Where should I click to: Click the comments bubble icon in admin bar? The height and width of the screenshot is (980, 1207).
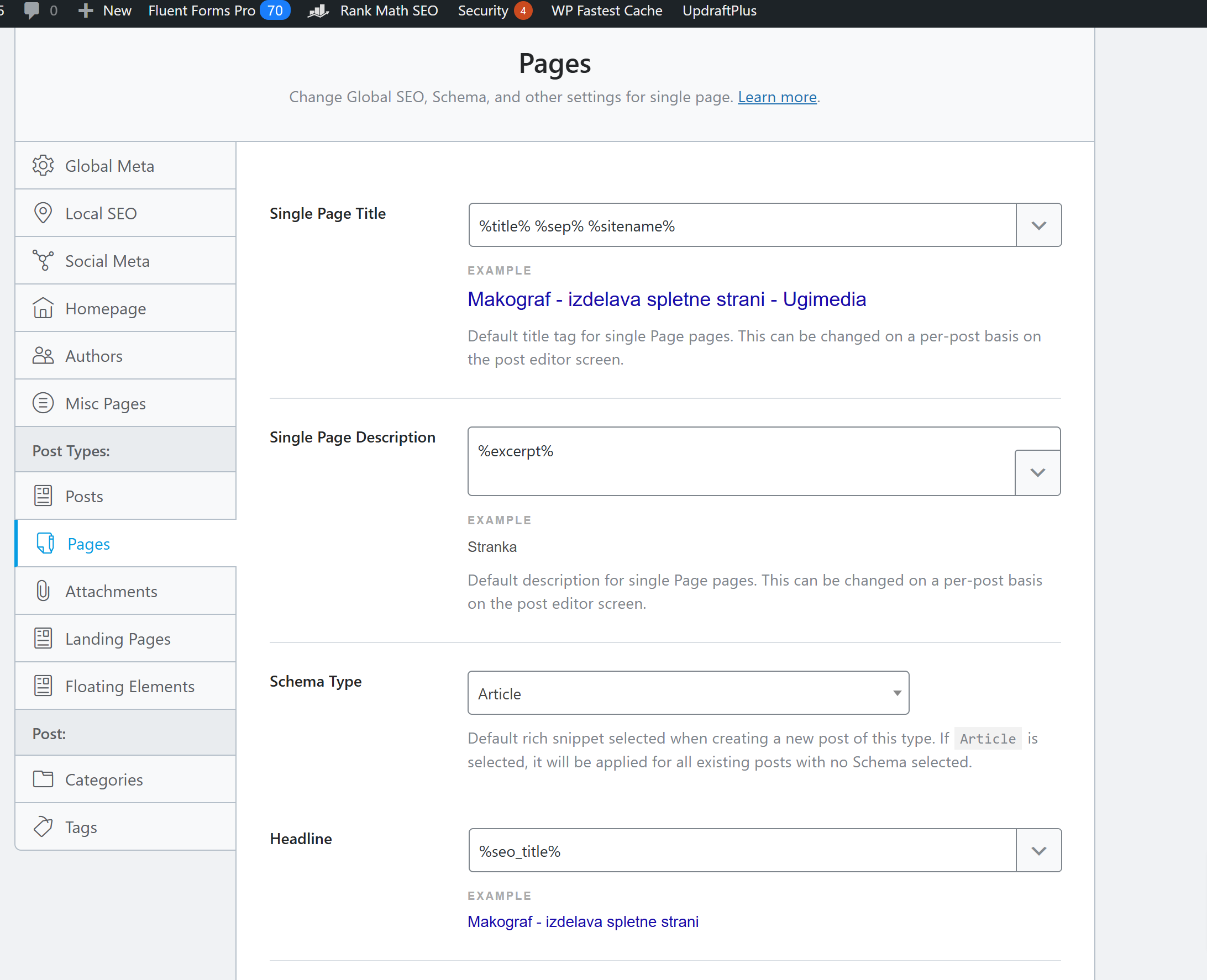pos(32,10)
